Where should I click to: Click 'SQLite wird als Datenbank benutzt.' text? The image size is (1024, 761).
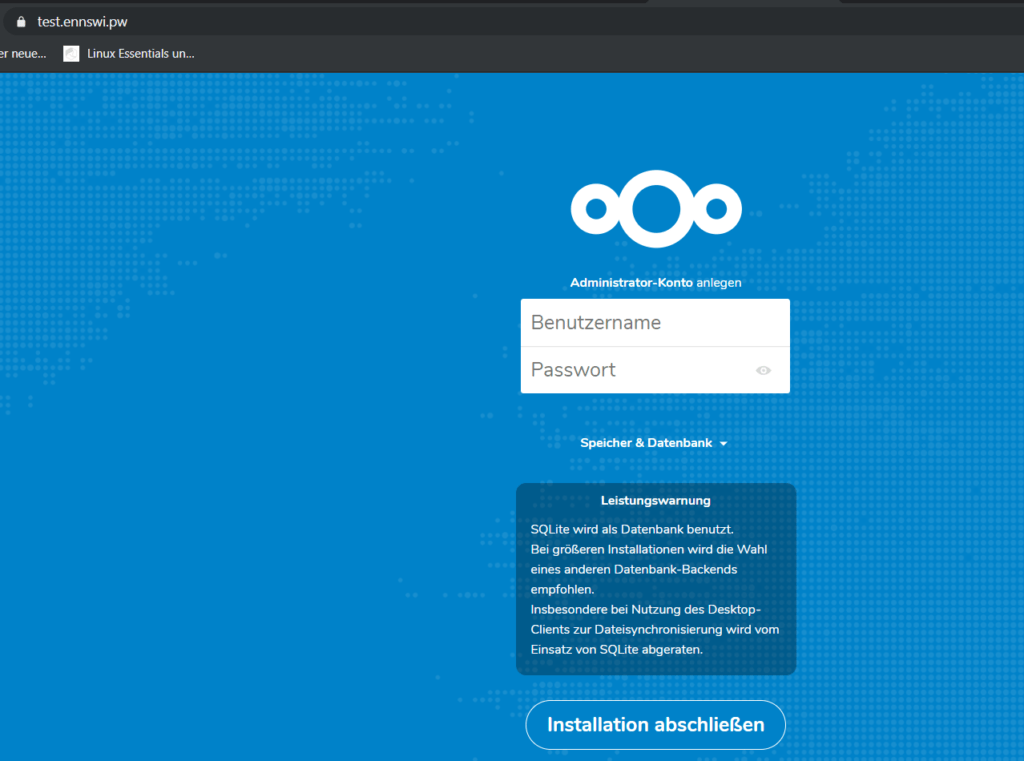coord(632,529)
